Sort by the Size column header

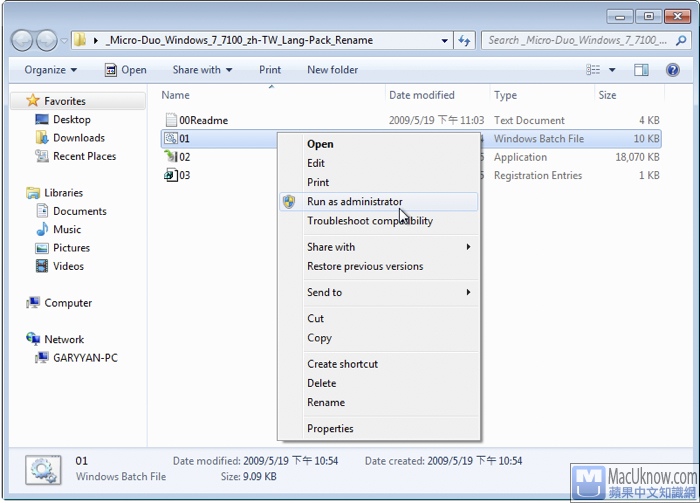click(x=607, y=95)
